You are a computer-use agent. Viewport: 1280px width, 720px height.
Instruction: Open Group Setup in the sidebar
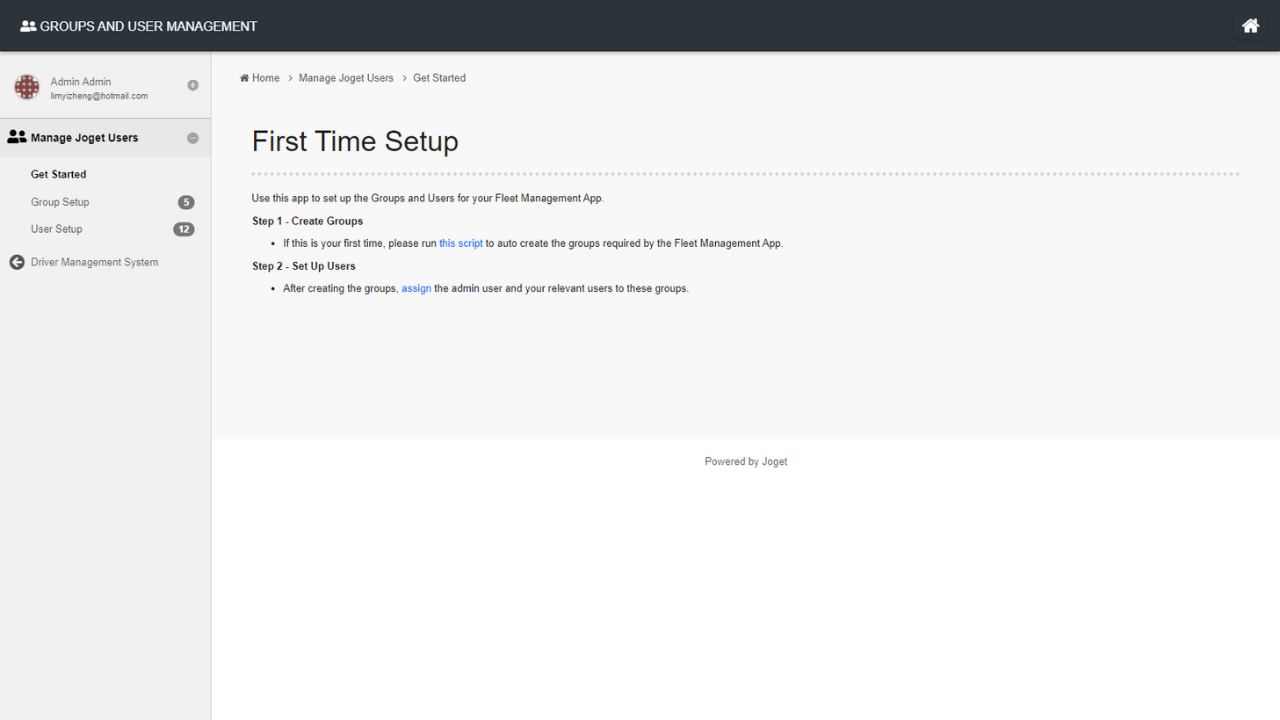pyautogui.click(x=60, y=202)
